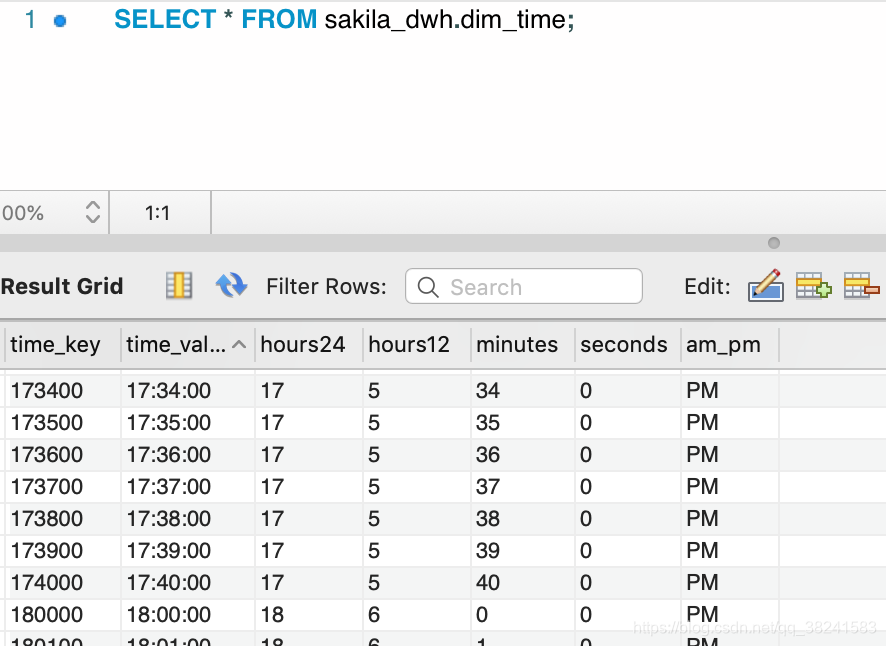Select hours24 cell in the 173600 row
Screen dimensions: 886x646
coord(309,455)
